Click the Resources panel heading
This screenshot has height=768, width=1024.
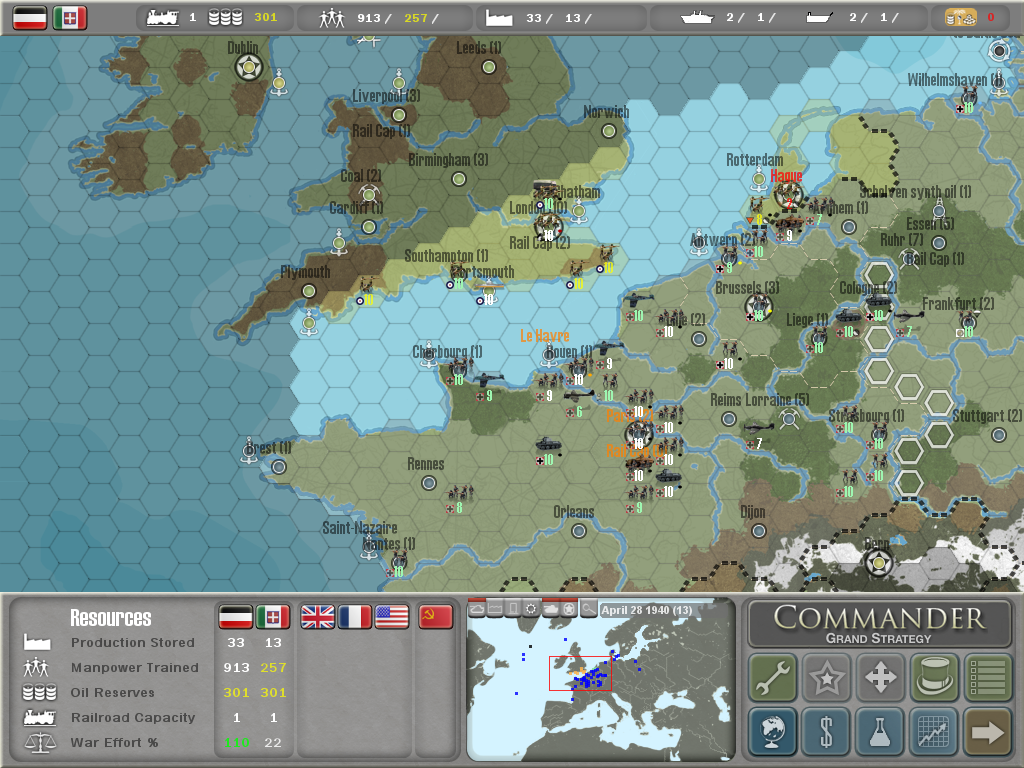click(x=110, y=618)
